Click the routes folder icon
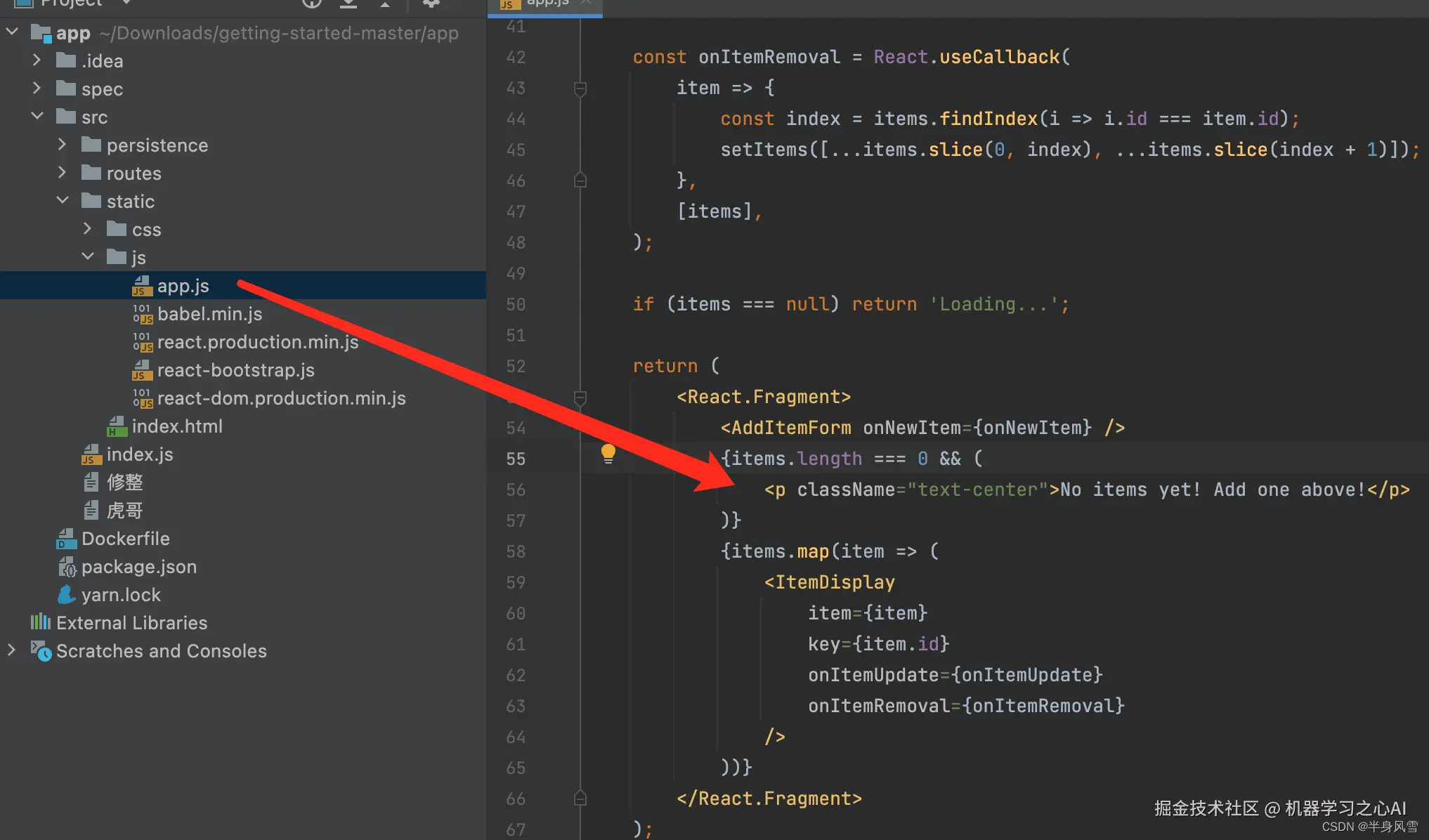The width and height of the screenshot is (1429, 840). pyautogui.click(x=91, y=173)
